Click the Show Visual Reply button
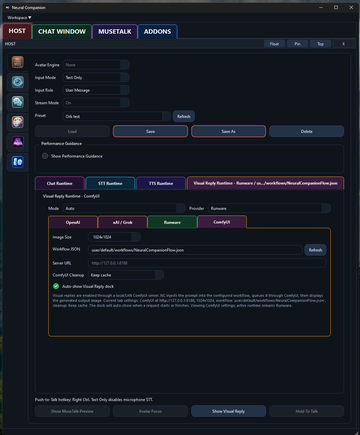The image size is (360, 435). (229, 411)
